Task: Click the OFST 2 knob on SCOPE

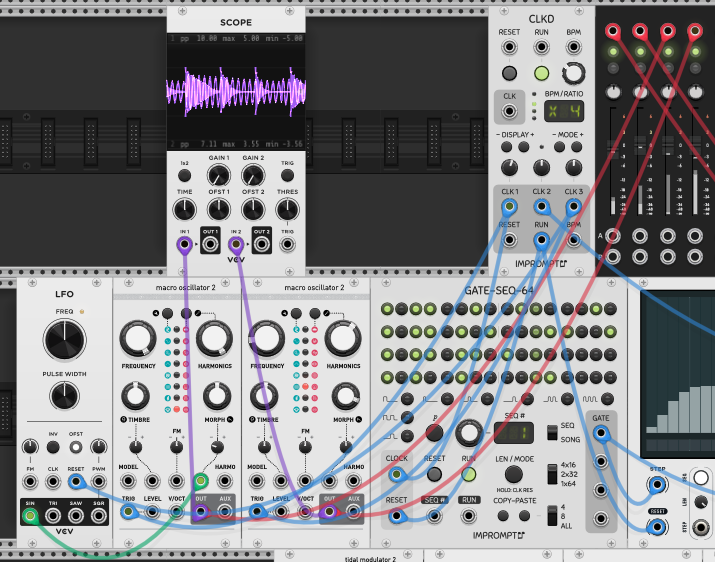Action: (x=253, y=210)
